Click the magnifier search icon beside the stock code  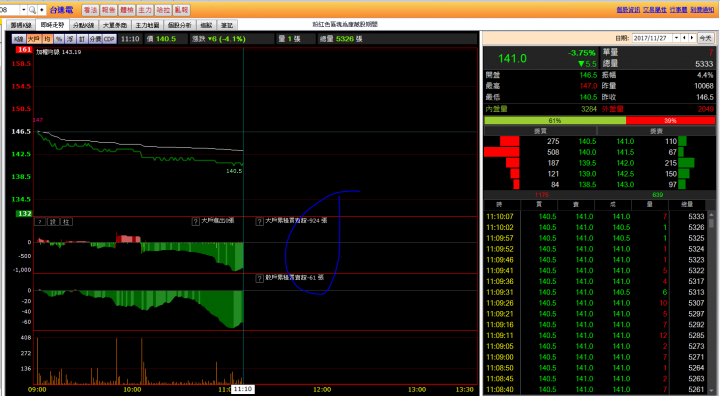pos(32,10)
